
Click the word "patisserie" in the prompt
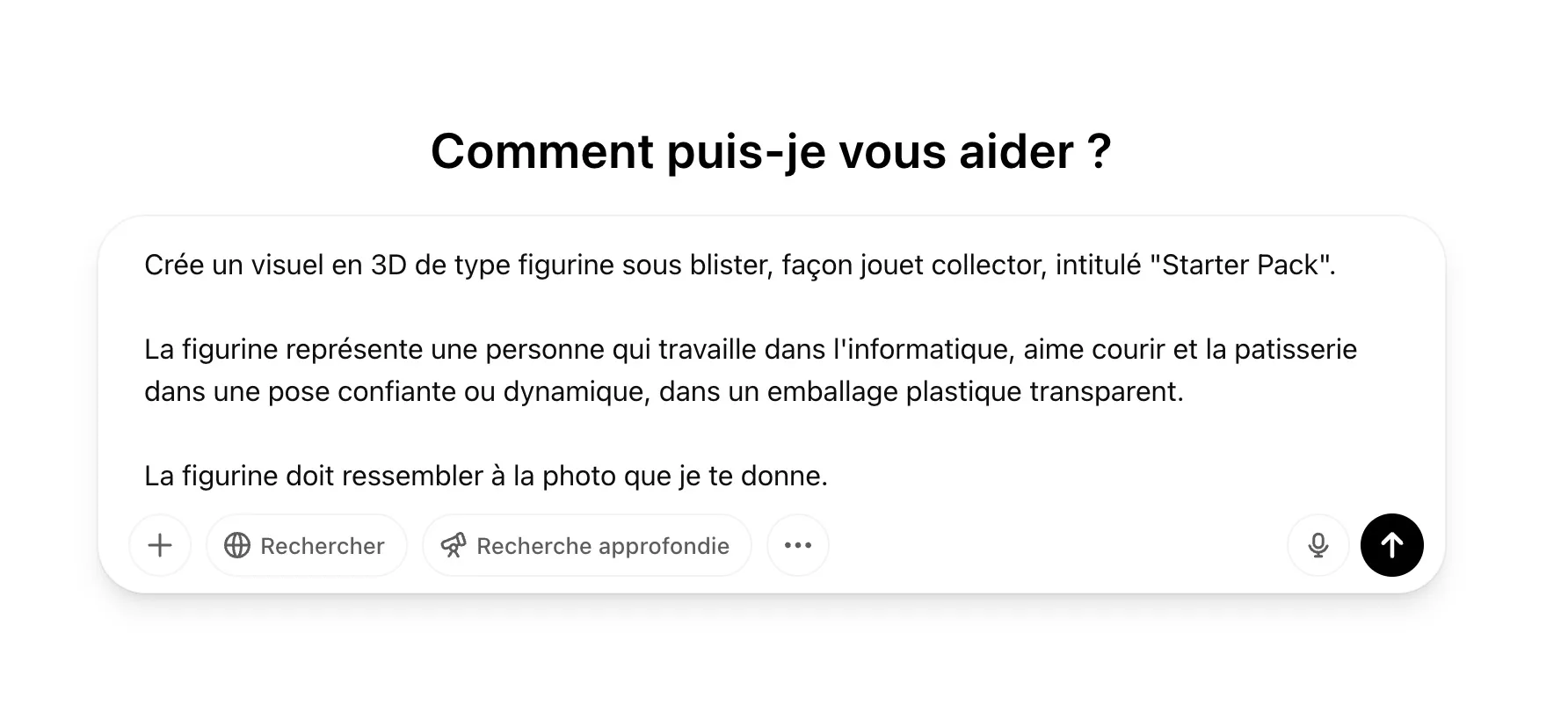(x=1296, y=349)
